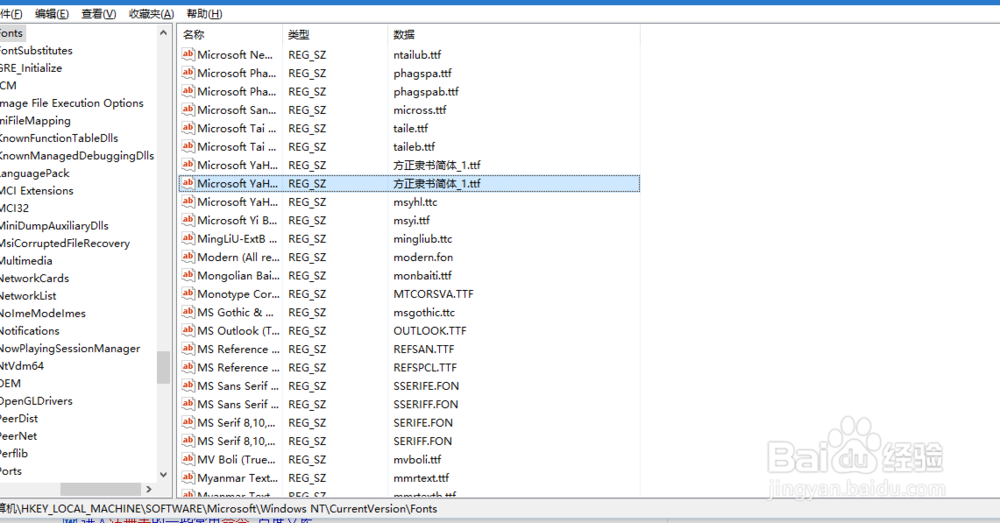Open the 收藏夹(A) menu
The width and height of the screenshot is (1000, 523).
pos(151,14)
